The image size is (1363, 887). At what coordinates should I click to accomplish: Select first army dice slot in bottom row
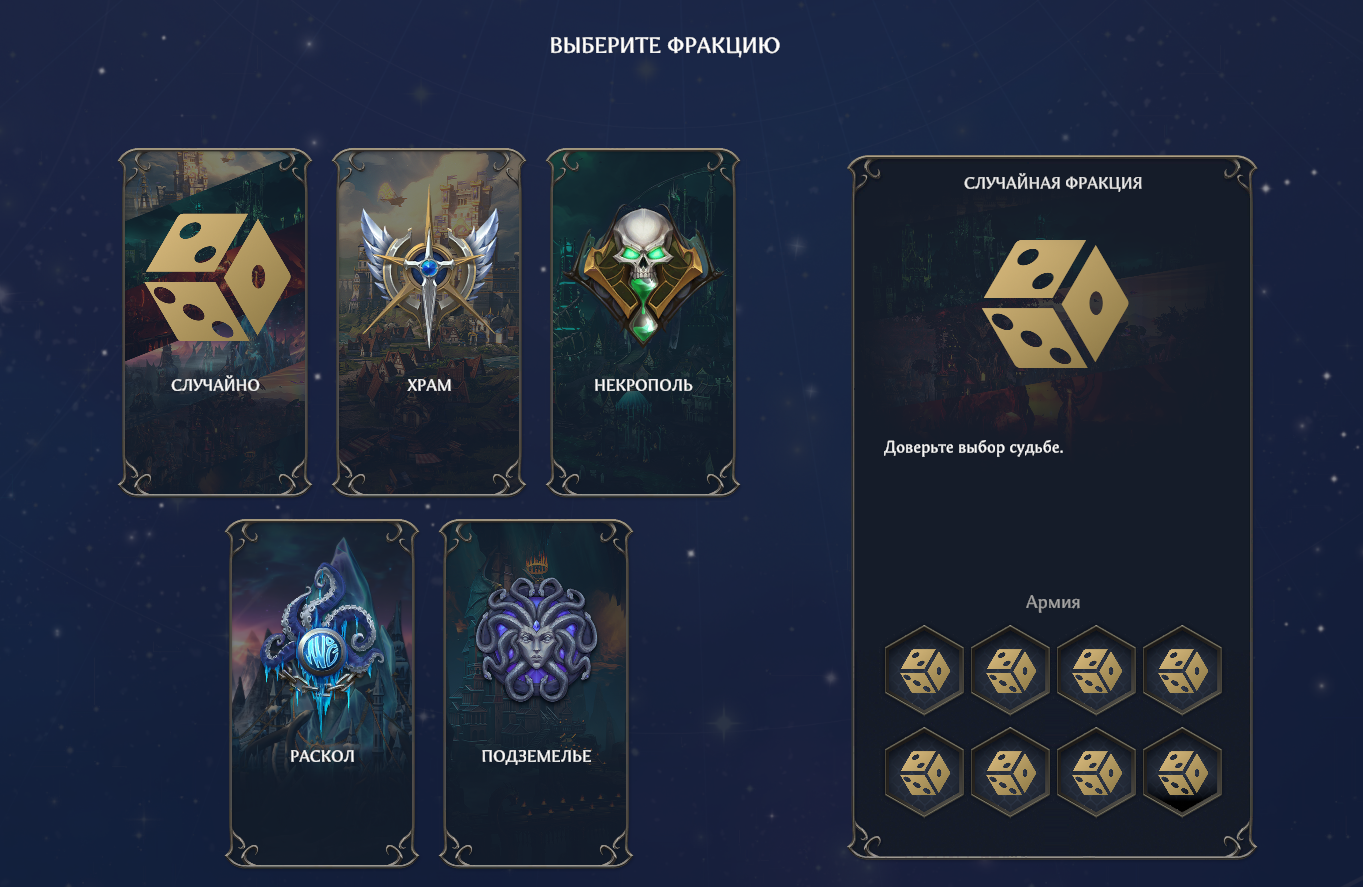click(924, 772)
